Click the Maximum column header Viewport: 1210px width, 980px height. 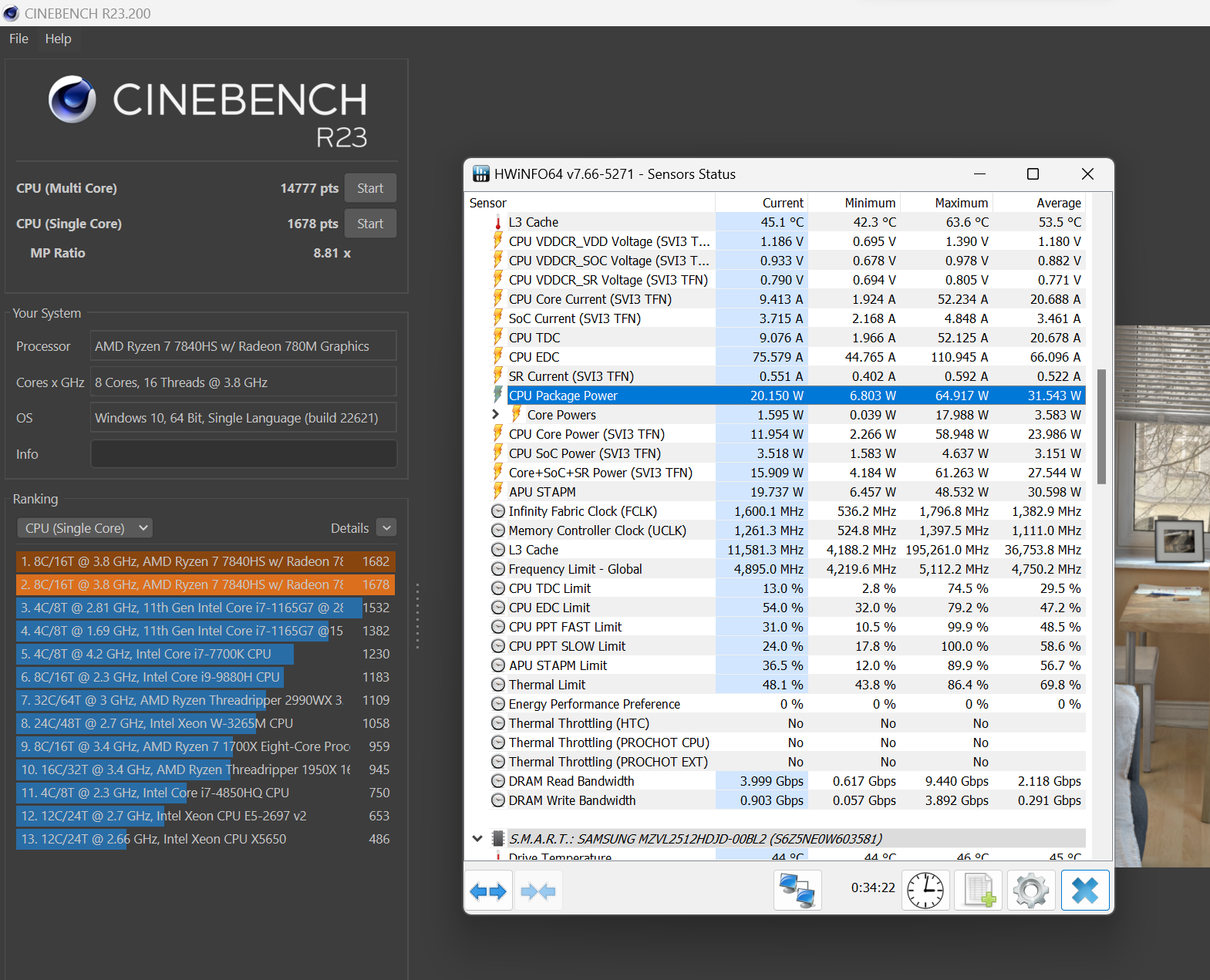coord(947,203)
